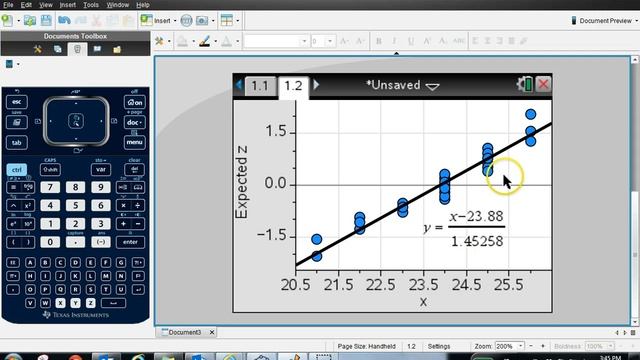Open the Content Explorer folder icon in toolbox

tap(117, 49)
